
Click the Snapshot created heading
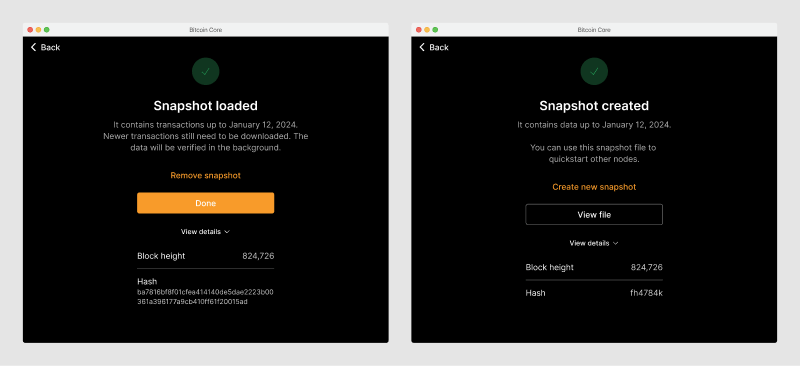594,106
